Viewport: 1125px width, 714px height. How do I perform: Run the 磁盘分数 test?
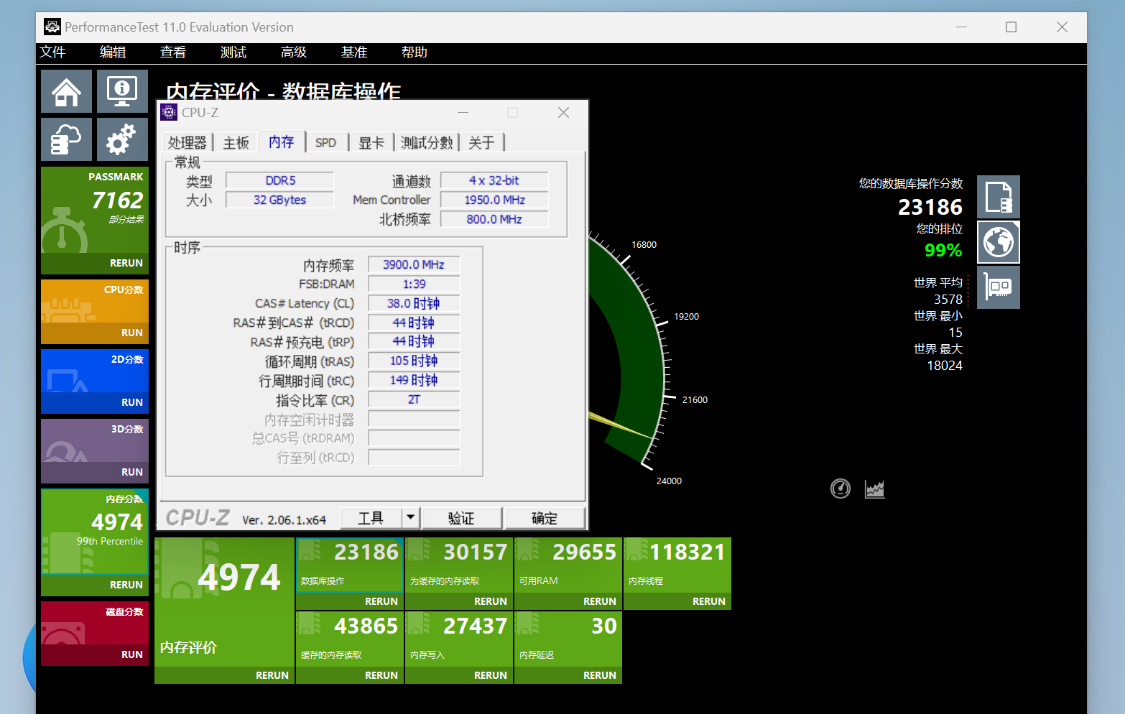pyautogui.click(x=132, y=654)
